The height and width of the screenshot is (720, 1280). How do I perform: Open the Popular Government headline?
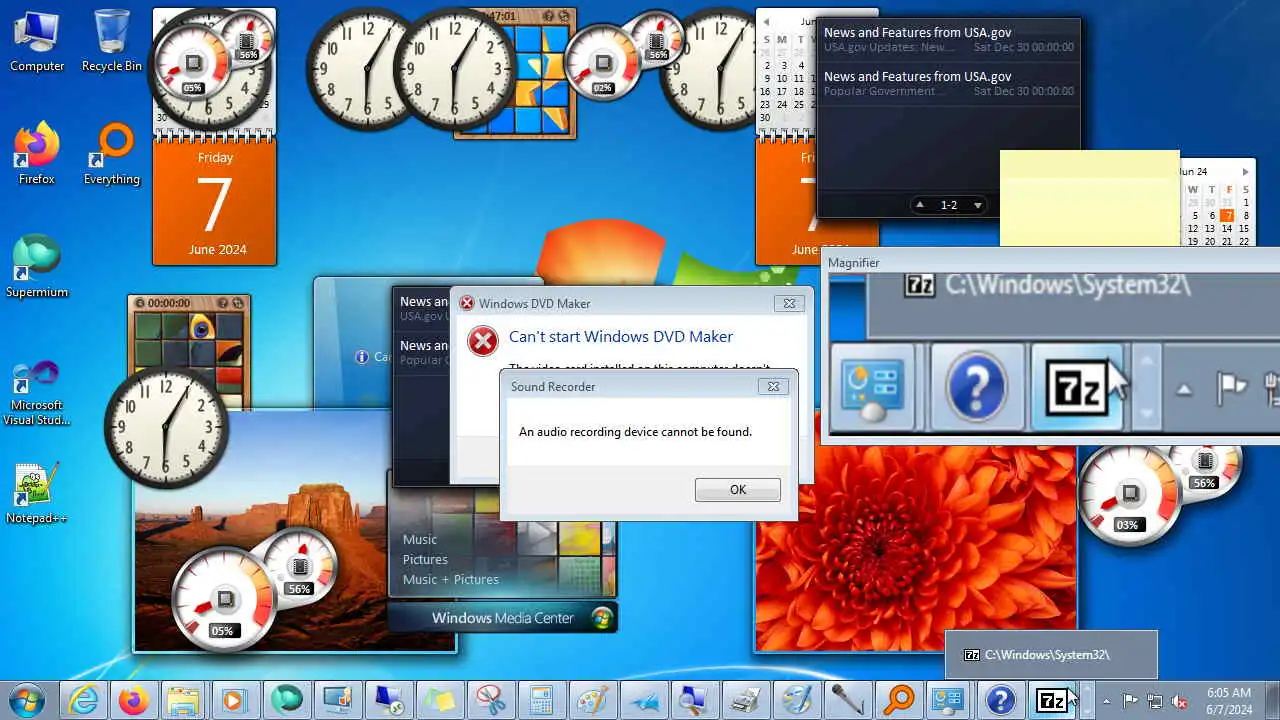point(948,83)
